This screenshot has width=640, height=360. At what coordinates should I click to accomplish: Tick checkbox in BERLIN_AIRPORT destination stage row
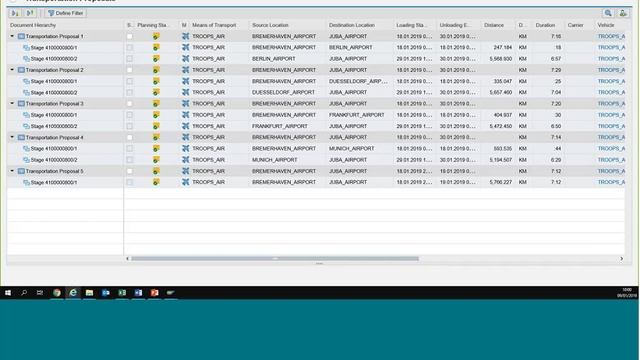[x=129, y=48]
